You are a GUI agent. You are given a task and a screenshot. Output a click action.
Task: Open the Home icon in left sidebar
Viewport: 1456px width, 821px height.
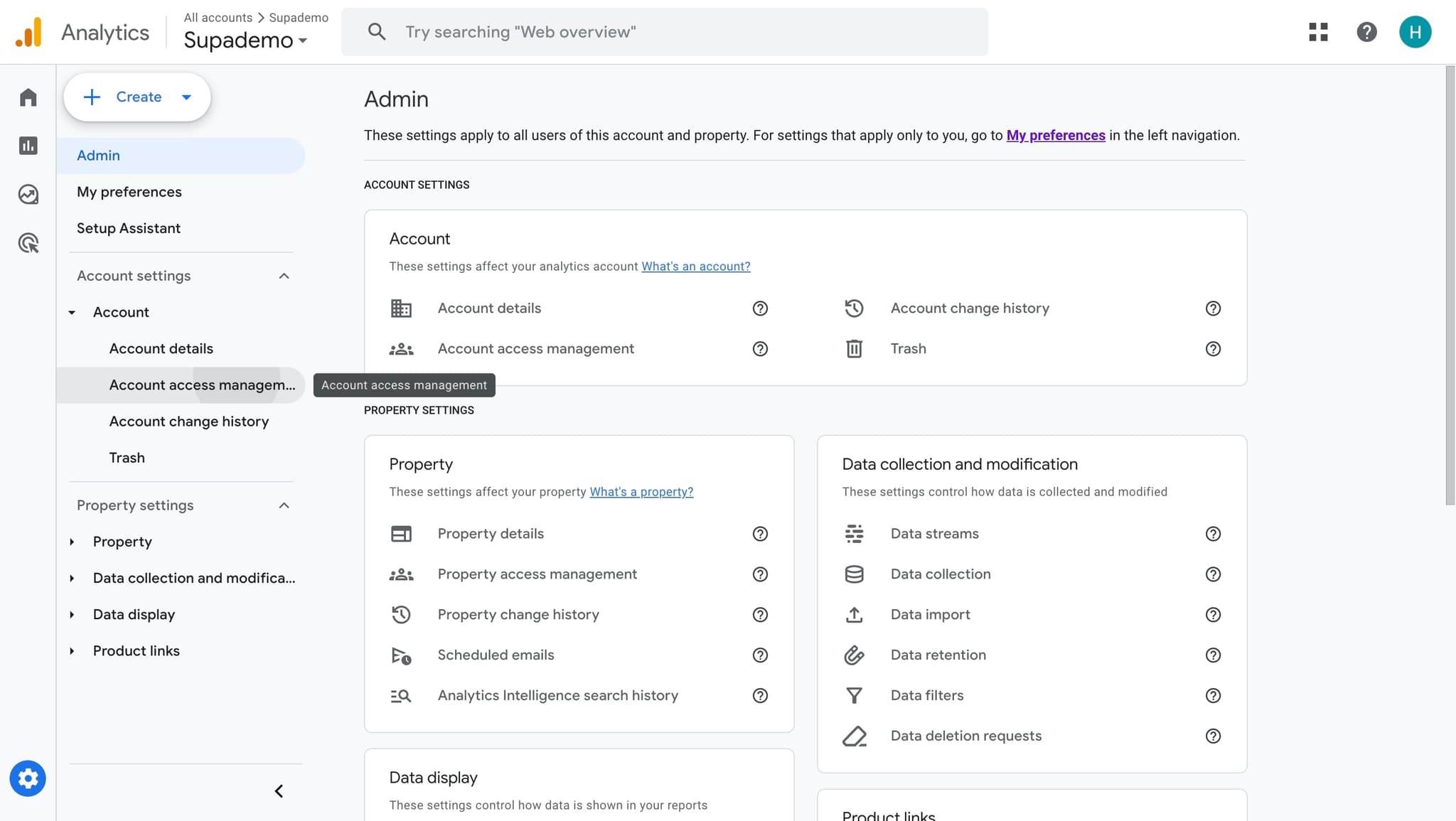coord(28,97)
